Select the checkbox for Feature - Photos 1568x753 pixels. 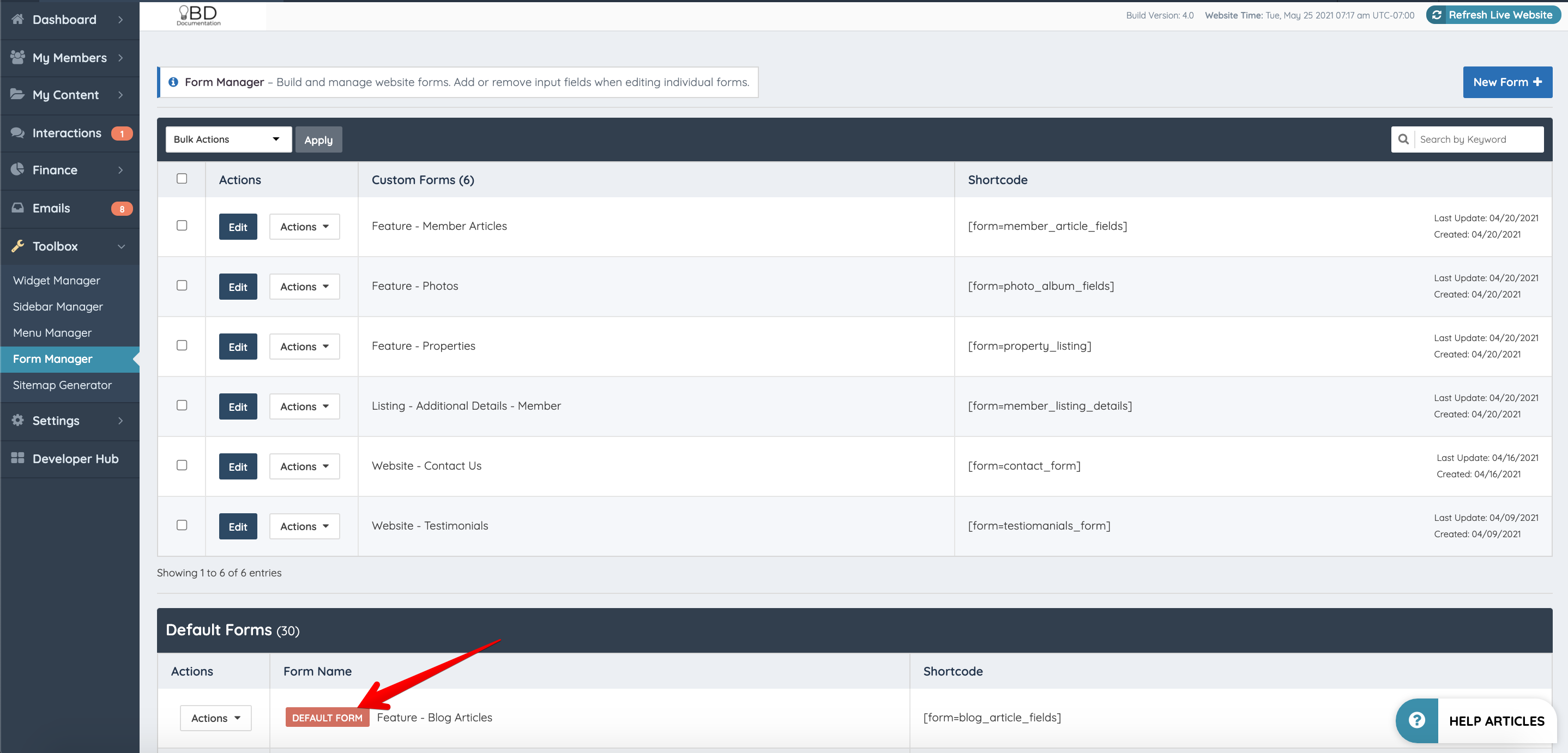pyautogui.click(x=182, y=286)
